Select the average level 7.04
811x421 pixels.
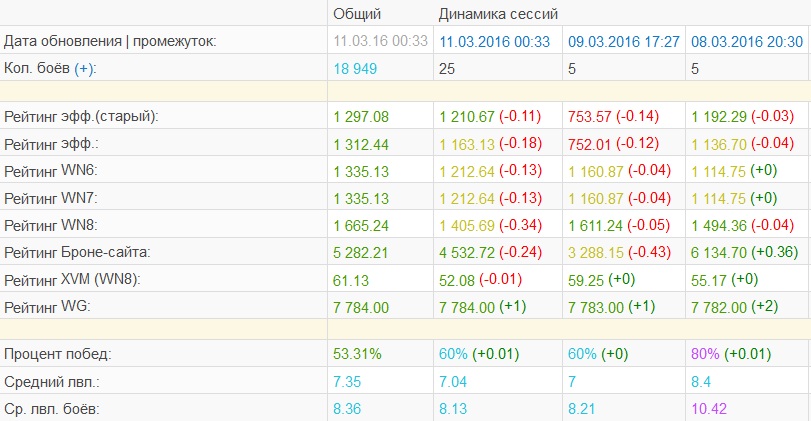pos(453,382)
